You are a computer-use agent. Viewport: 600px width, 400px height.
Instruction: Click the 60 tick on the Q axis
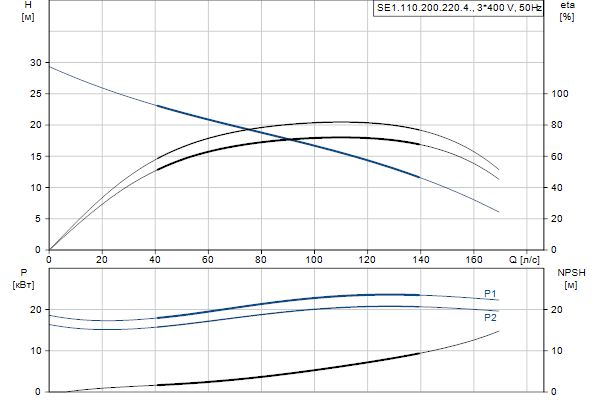pos(208,260)
